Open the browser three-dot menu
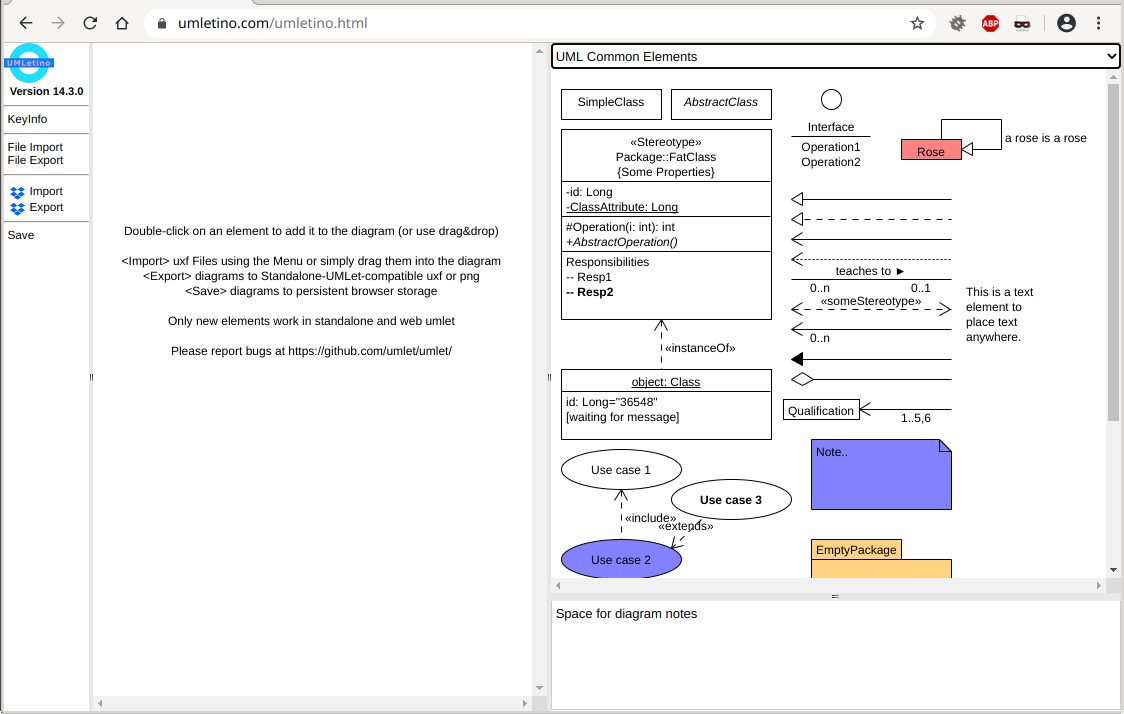 click(1098, 23)
